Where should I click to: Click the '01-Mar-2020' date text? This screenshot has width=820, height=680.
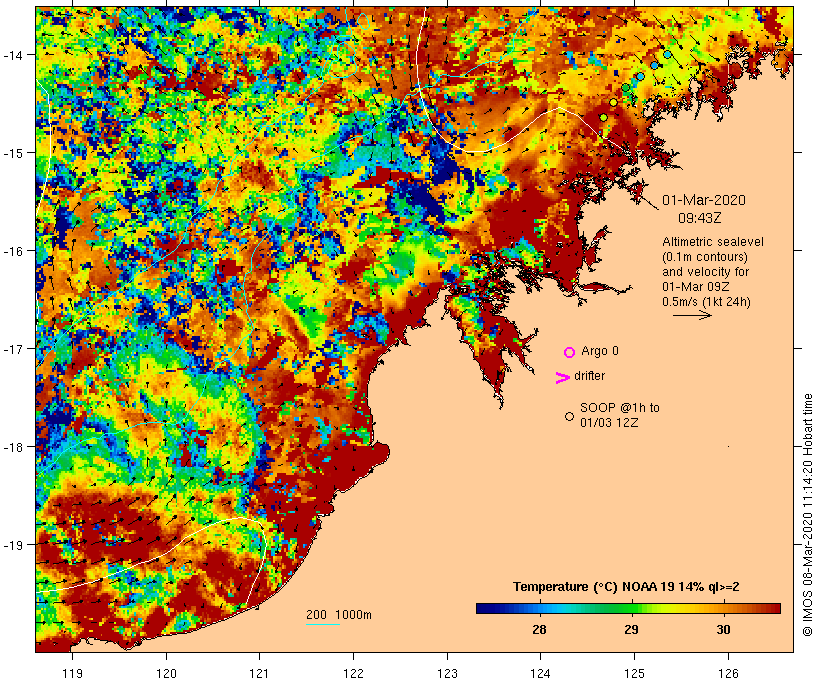point(704,200)
